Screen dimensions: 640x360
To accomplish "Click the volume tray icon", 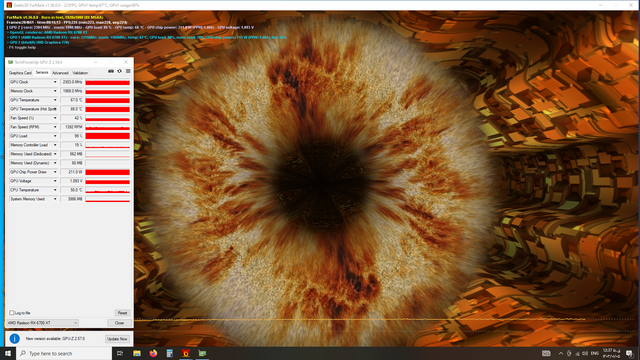I will (585, 353).
